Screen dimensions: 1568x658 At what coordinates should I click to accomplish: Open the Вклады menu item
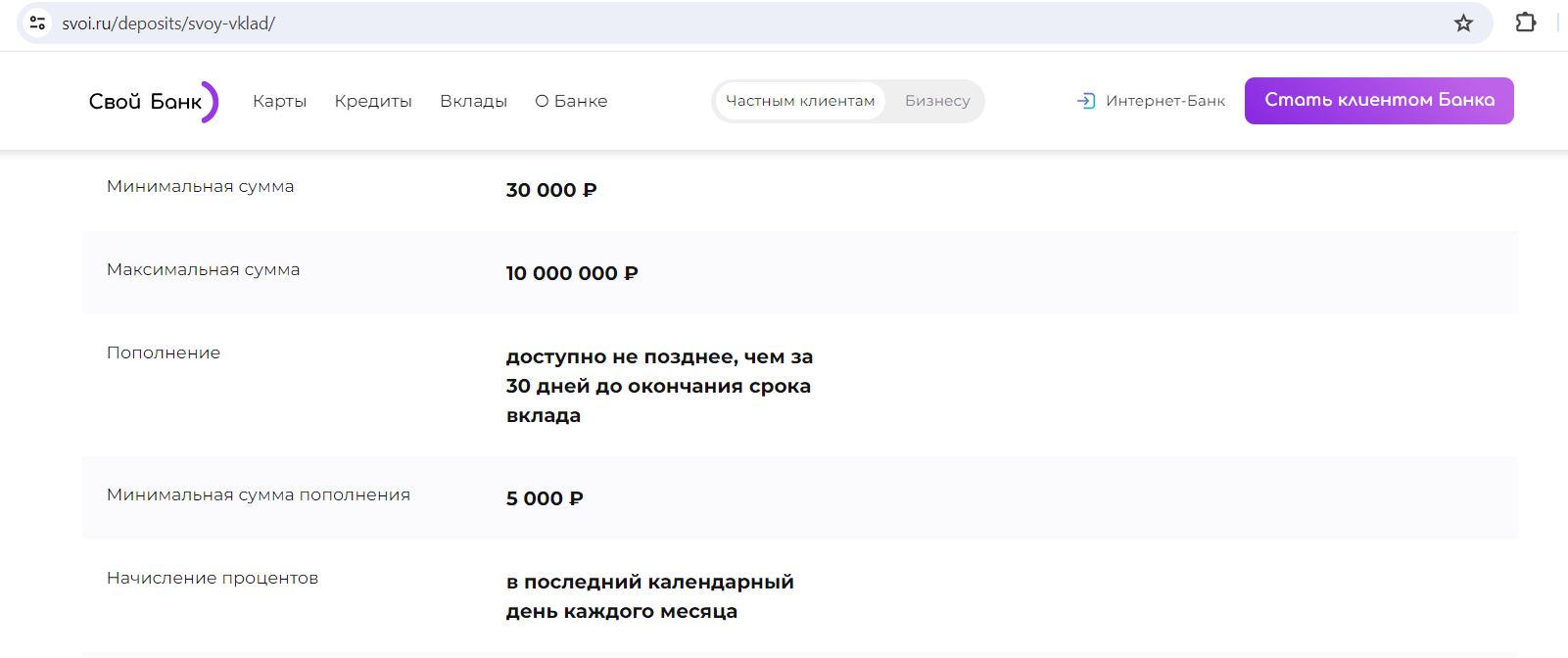point(473,101)
